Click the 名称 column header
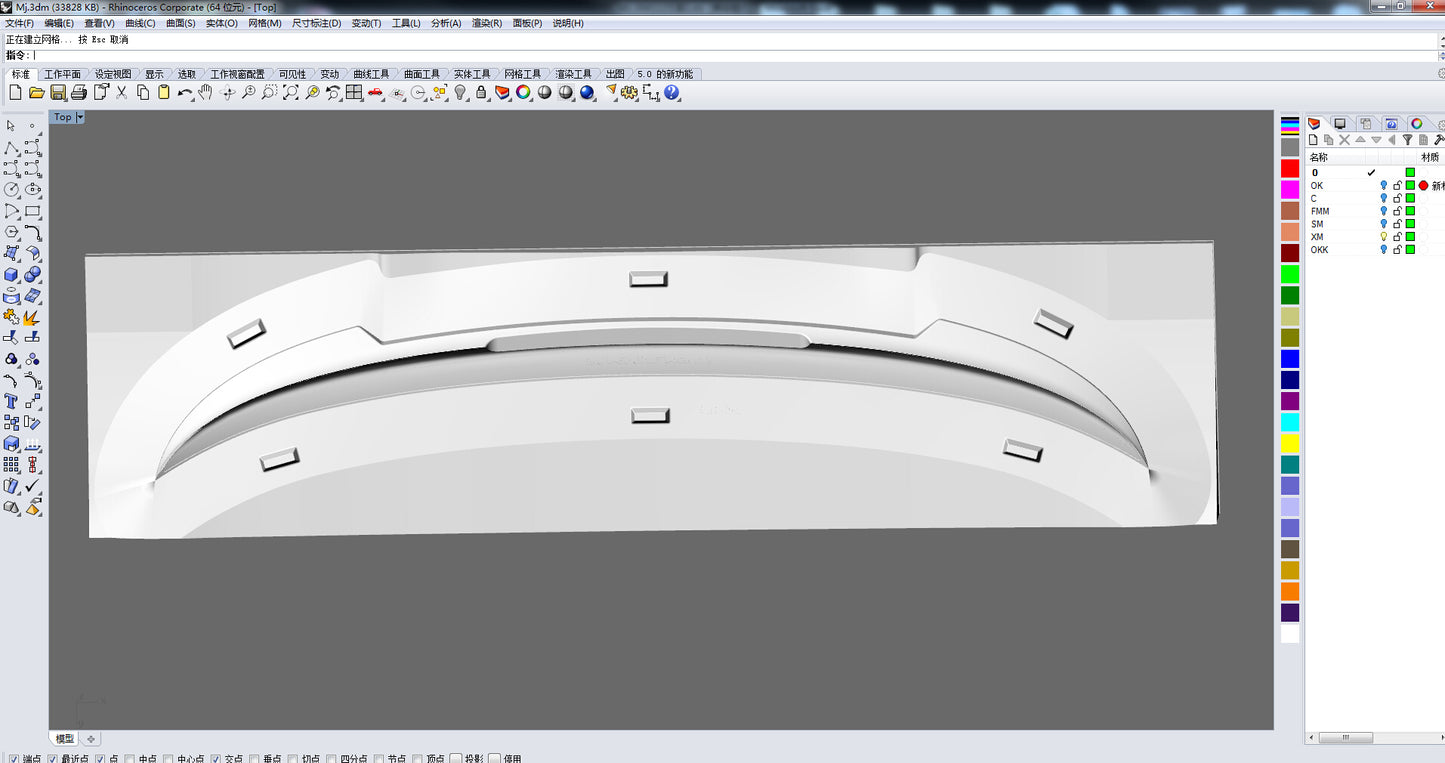Viewport: 1445px width, 763px height. (1319, 157)
